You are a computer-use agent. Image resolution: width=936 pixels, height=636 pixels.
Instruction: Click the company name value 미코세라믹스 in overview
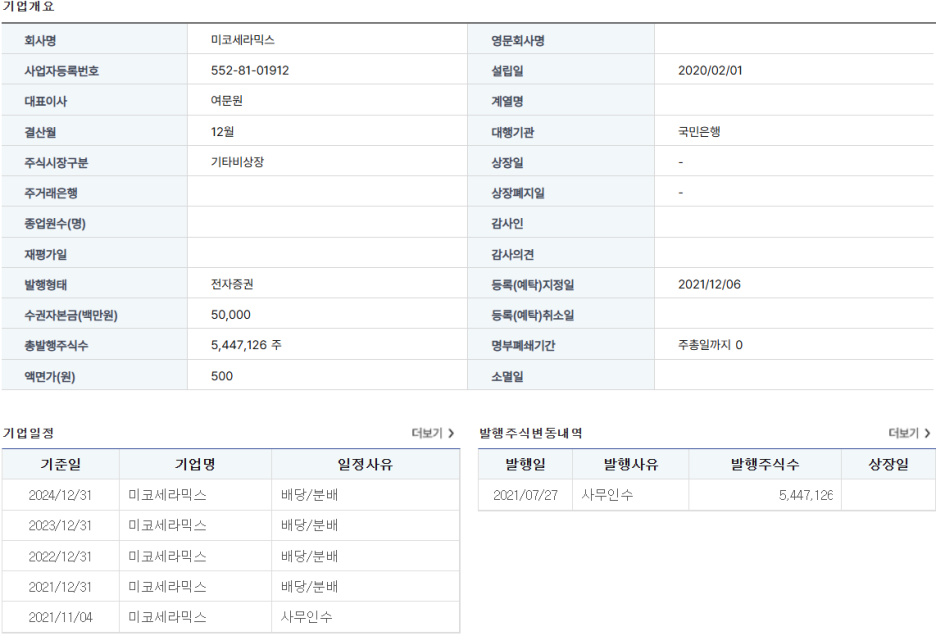pyautogui.click(x=242, y=40)
